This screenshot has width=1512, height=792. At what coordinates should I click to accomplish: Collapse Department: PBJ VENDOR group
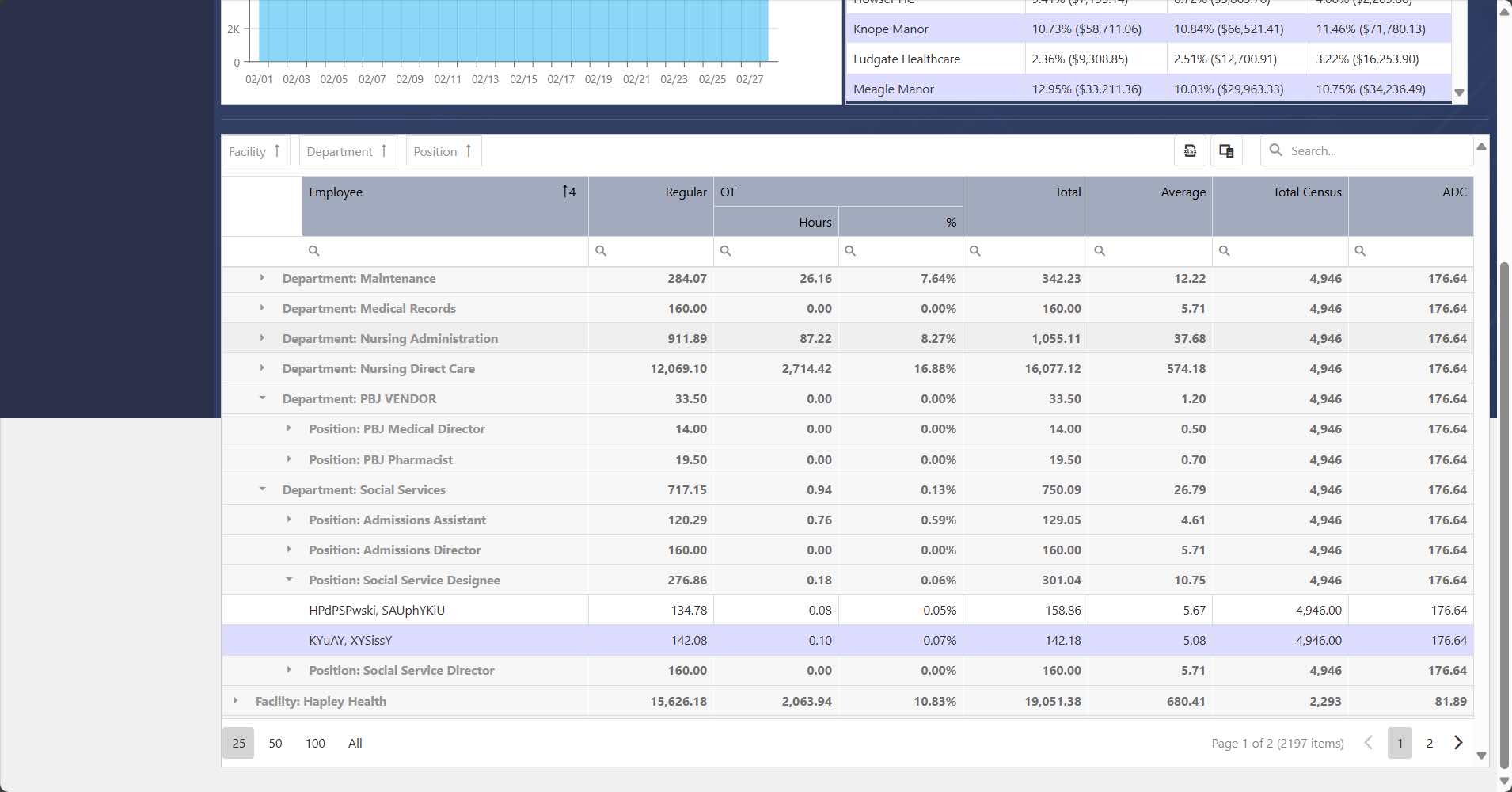click(262, 398)
